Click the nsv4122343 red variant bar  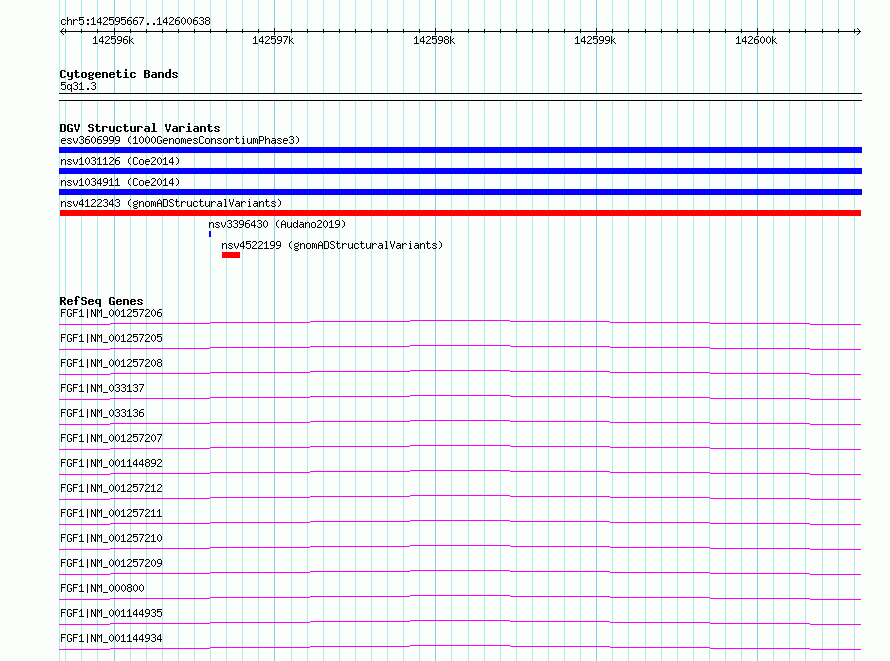pyautogui.click(x=460, y=213)
